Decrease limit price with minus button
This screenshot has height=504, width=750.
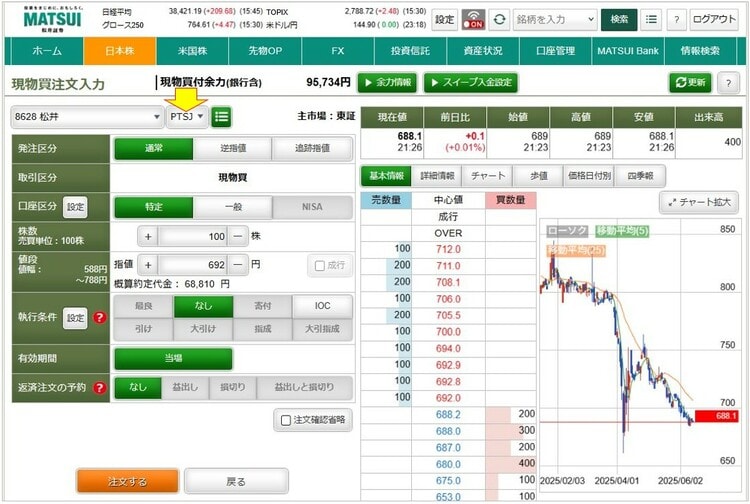coord(238,265)
